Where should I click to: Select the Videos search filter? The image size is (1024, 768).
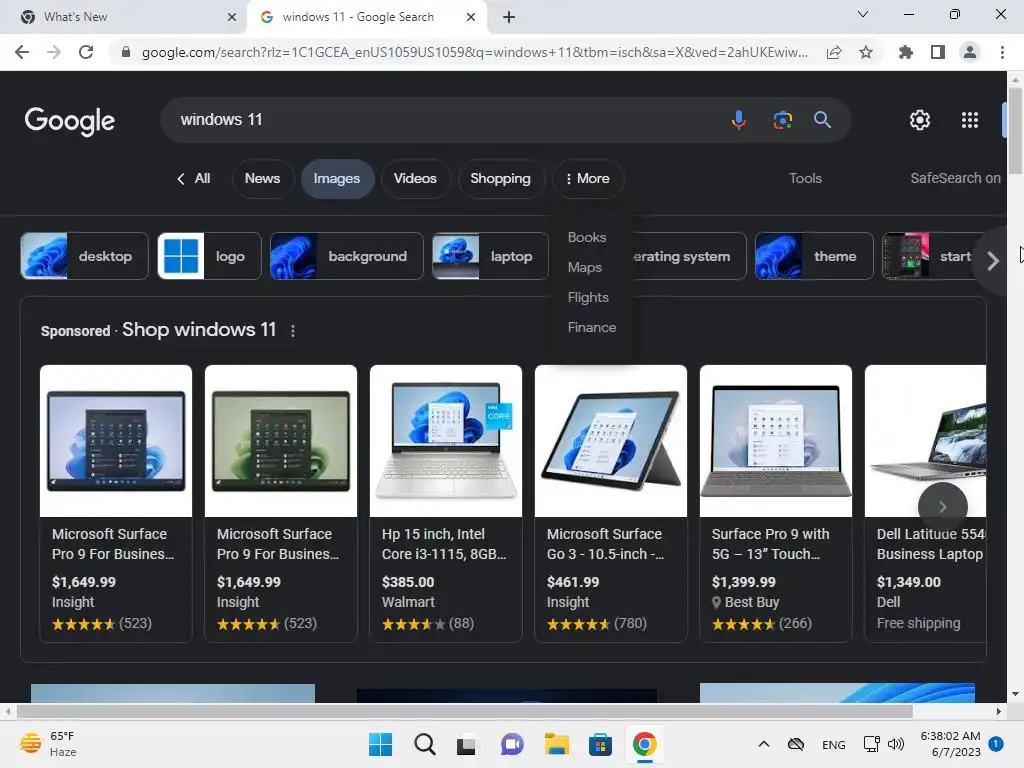click(x=415, y=178)
